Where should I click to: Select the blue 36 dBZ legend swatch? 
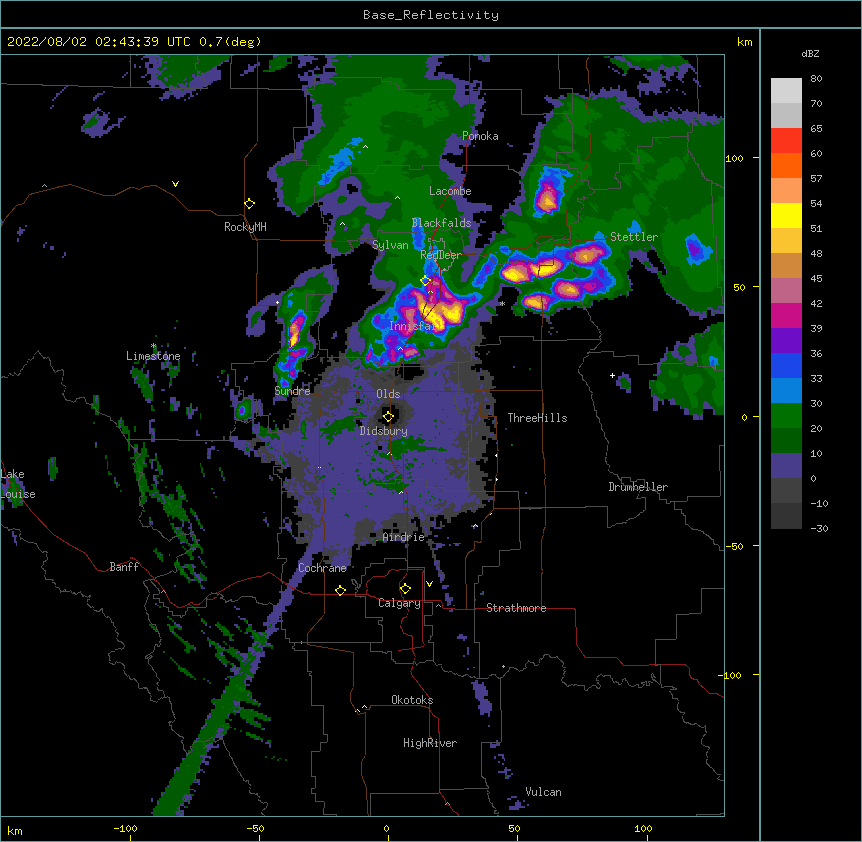[x=786, y=365]
